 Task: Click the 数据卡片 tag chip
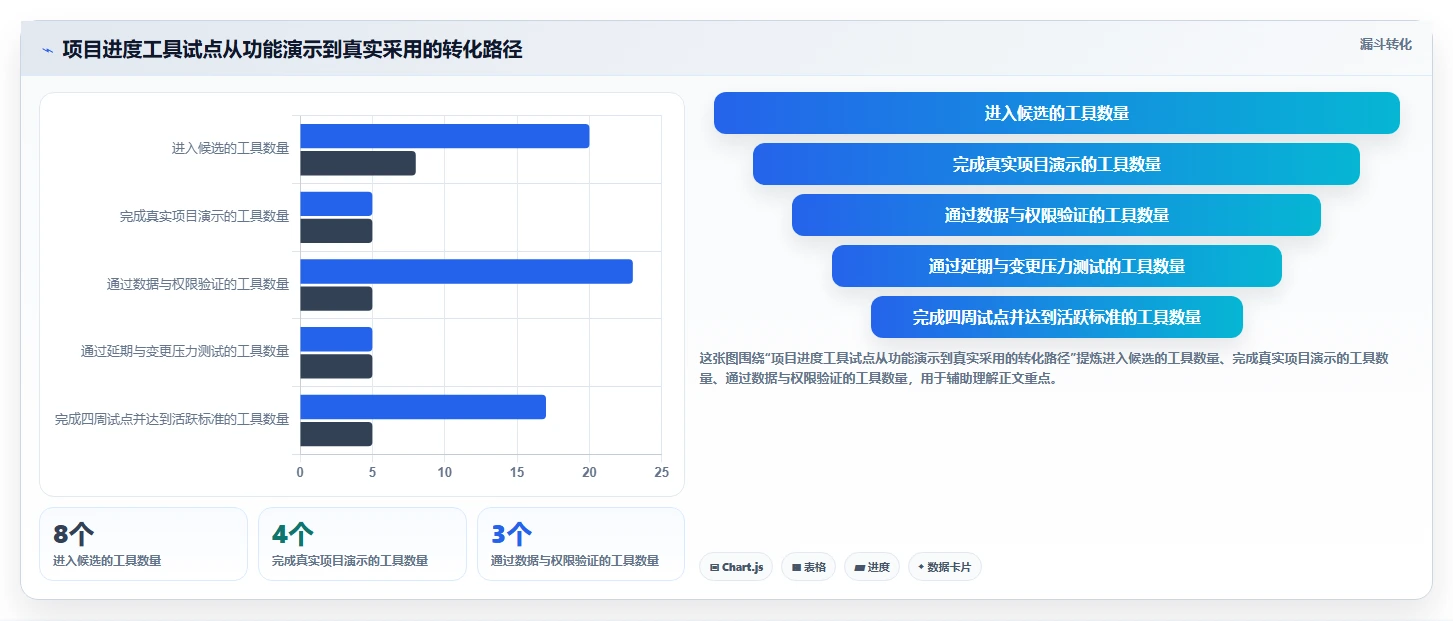[944, 567]
